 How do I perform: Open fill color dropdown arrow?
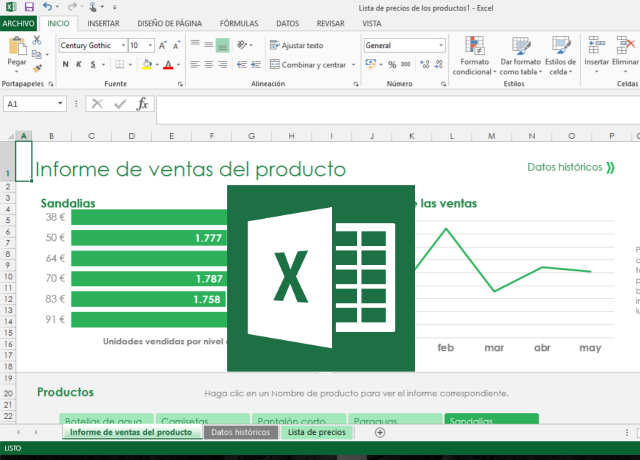(x=157, y=64)
